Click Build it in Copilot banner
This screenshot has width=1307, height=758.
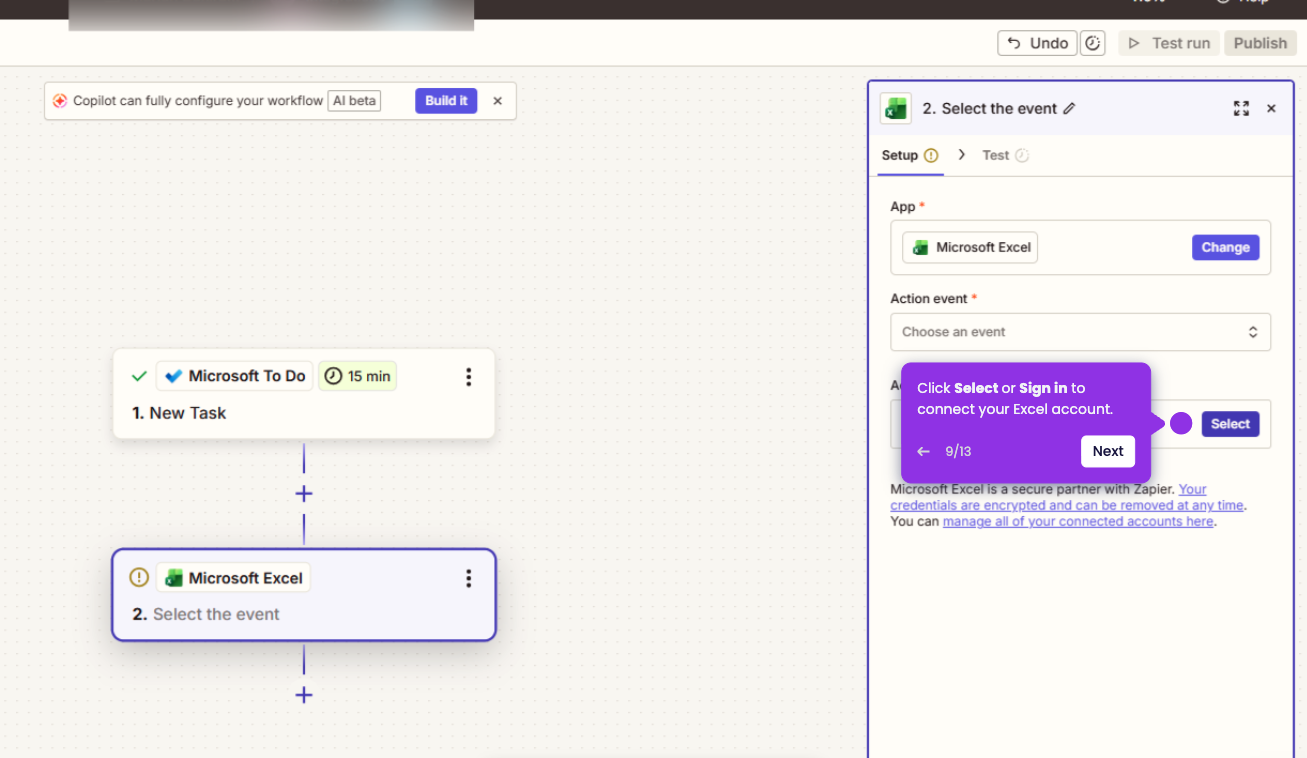coord(446,100)
